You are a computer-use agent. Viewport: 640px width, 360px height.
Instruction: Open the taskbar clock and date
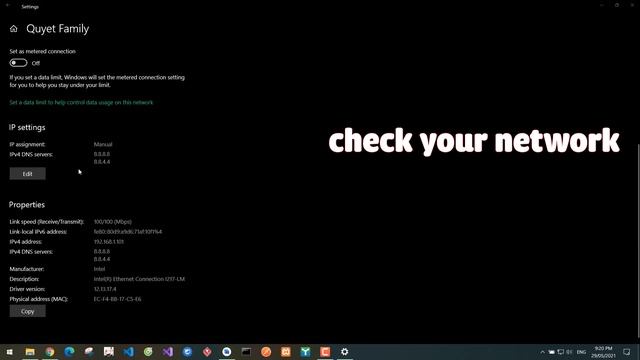point(603,352)
